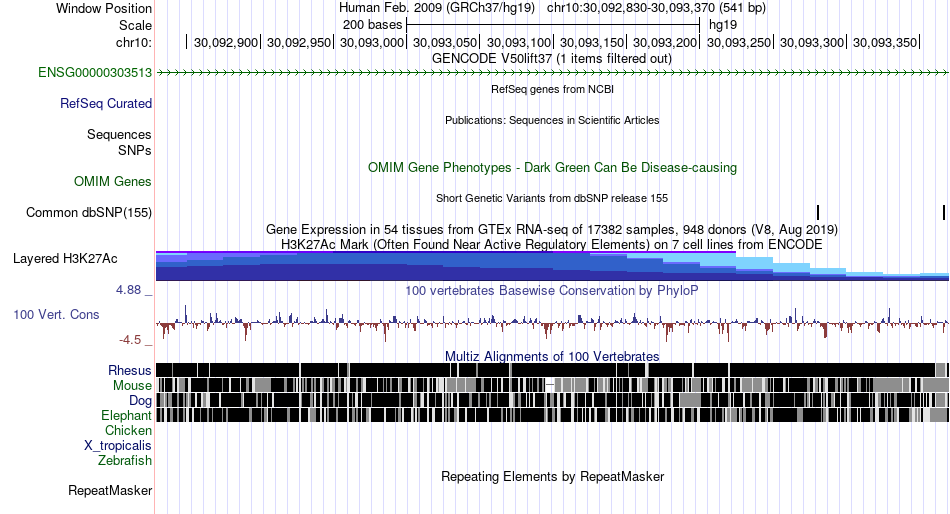Click the Zebrafish alignment label
This screenshot has height=514, width=950.
coord(124,461)
